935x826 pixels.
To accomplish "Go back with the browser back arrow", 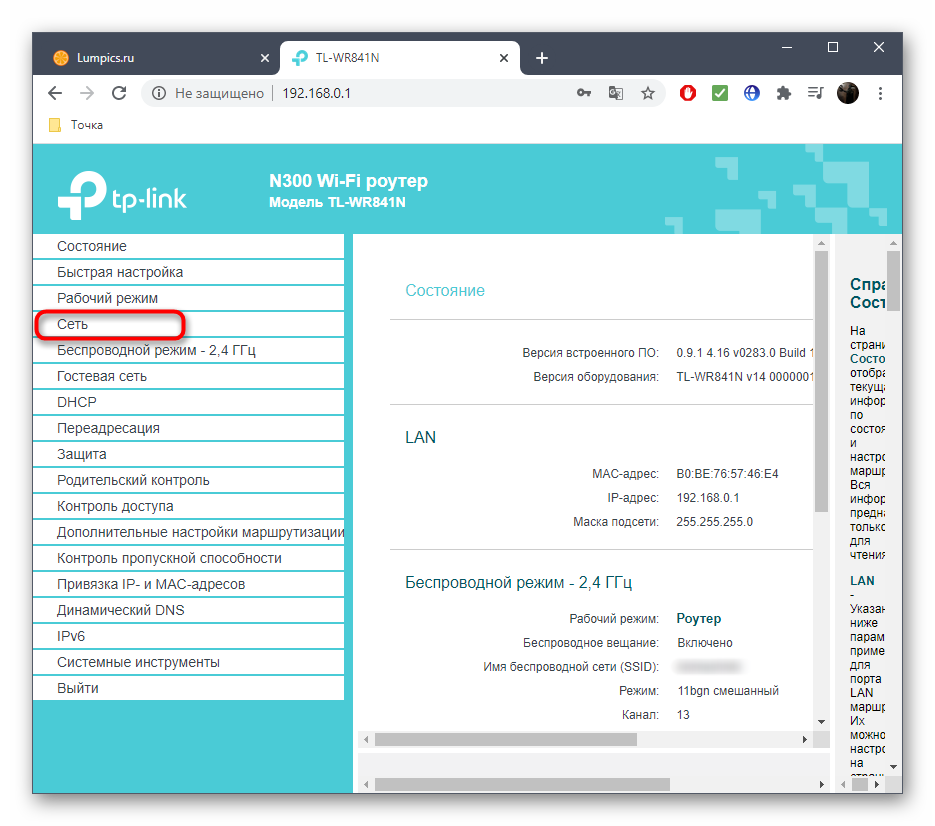I will click(55, 93).
